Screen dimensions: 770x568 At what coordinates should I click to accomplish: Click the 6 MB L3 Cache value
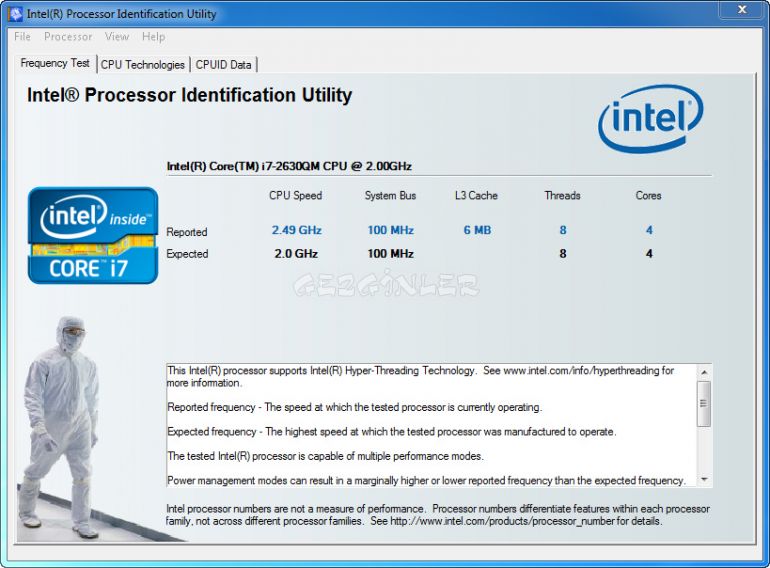477,230
